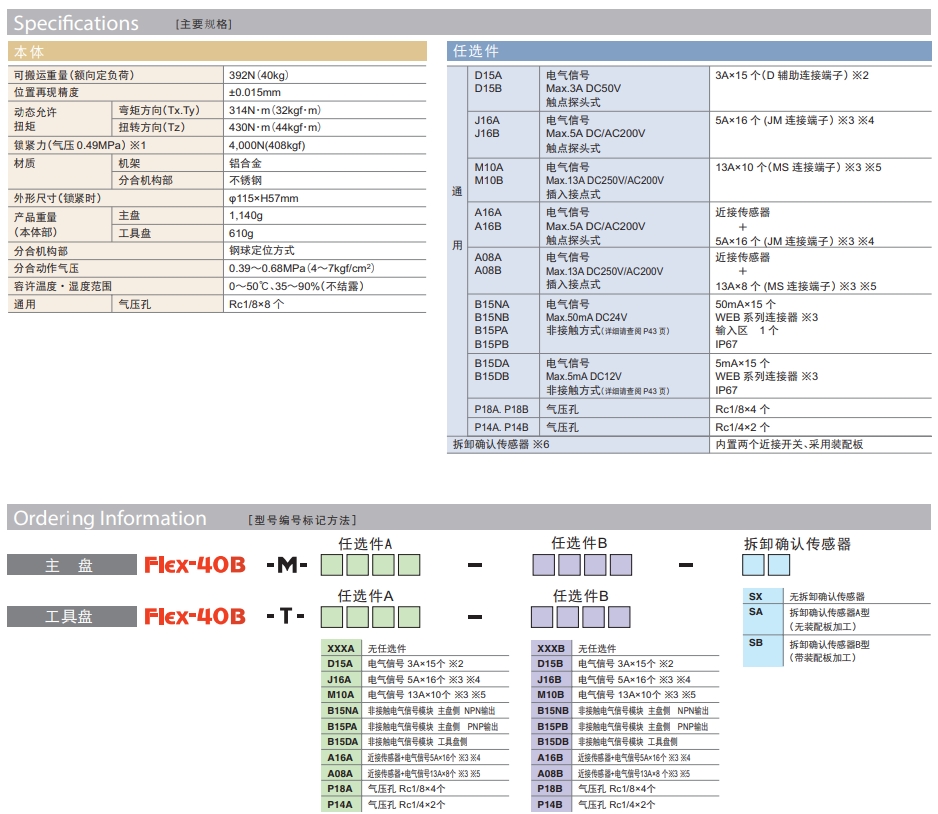Click the "[型号编号标记方法]" subtitle

tap(302, 520)
